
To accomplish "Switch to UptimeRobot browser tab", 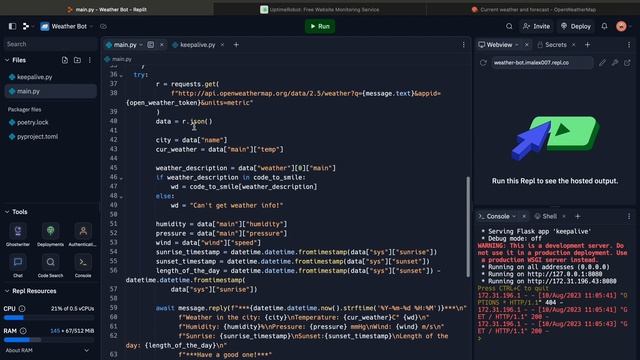I will point(320,9).
